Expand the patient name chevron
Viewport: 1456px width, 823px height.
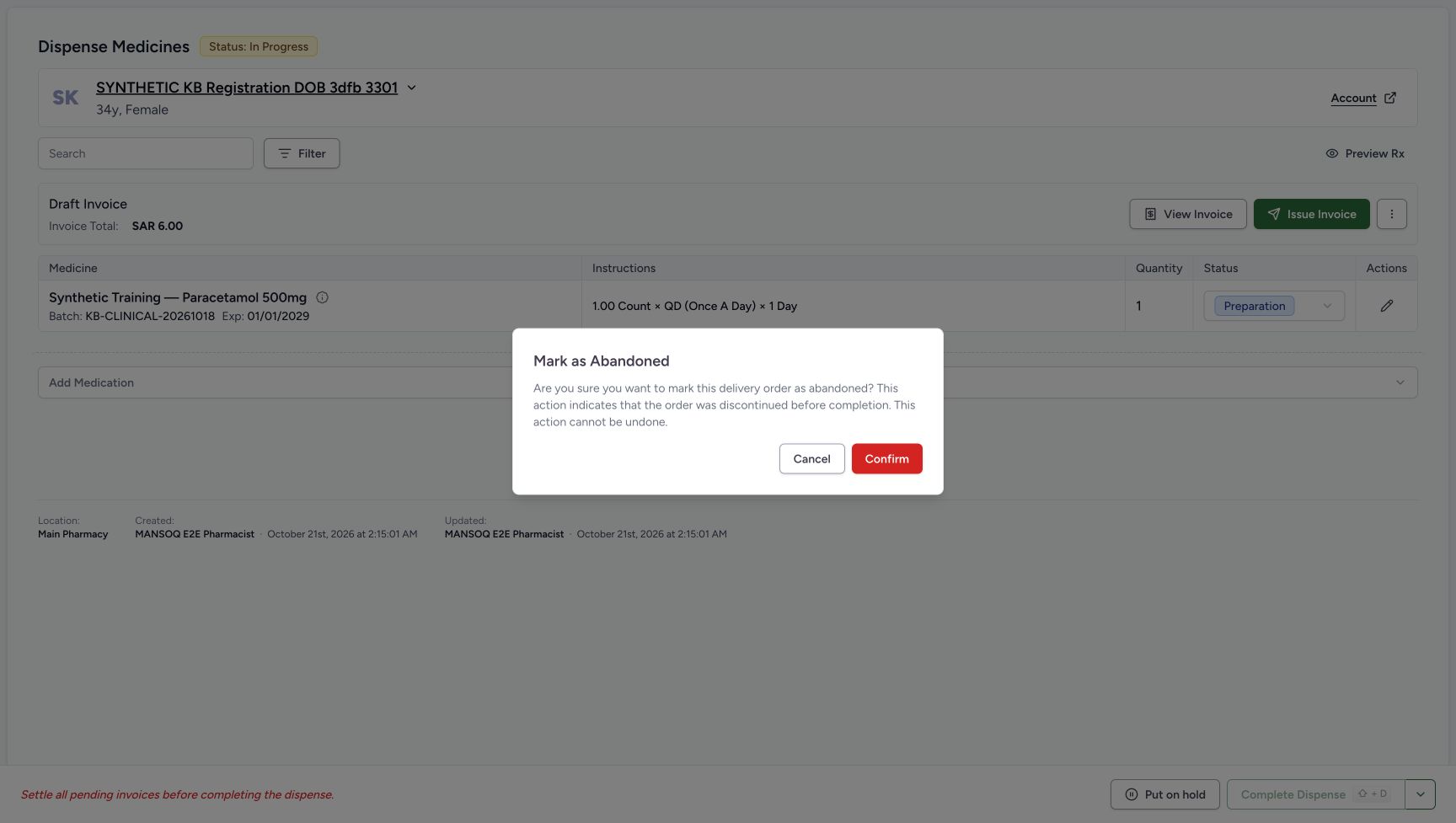pyautogui.click(x=412, y=88)
